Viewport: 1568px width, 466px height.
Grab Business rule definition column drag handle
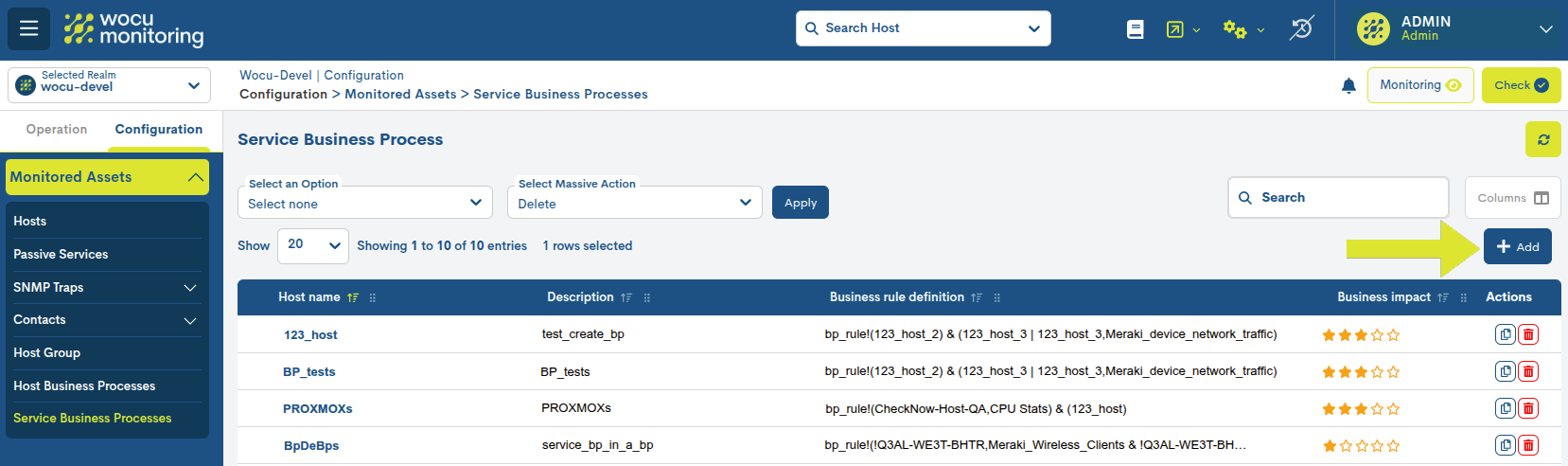pyautogui.click(x=997, y=297)
